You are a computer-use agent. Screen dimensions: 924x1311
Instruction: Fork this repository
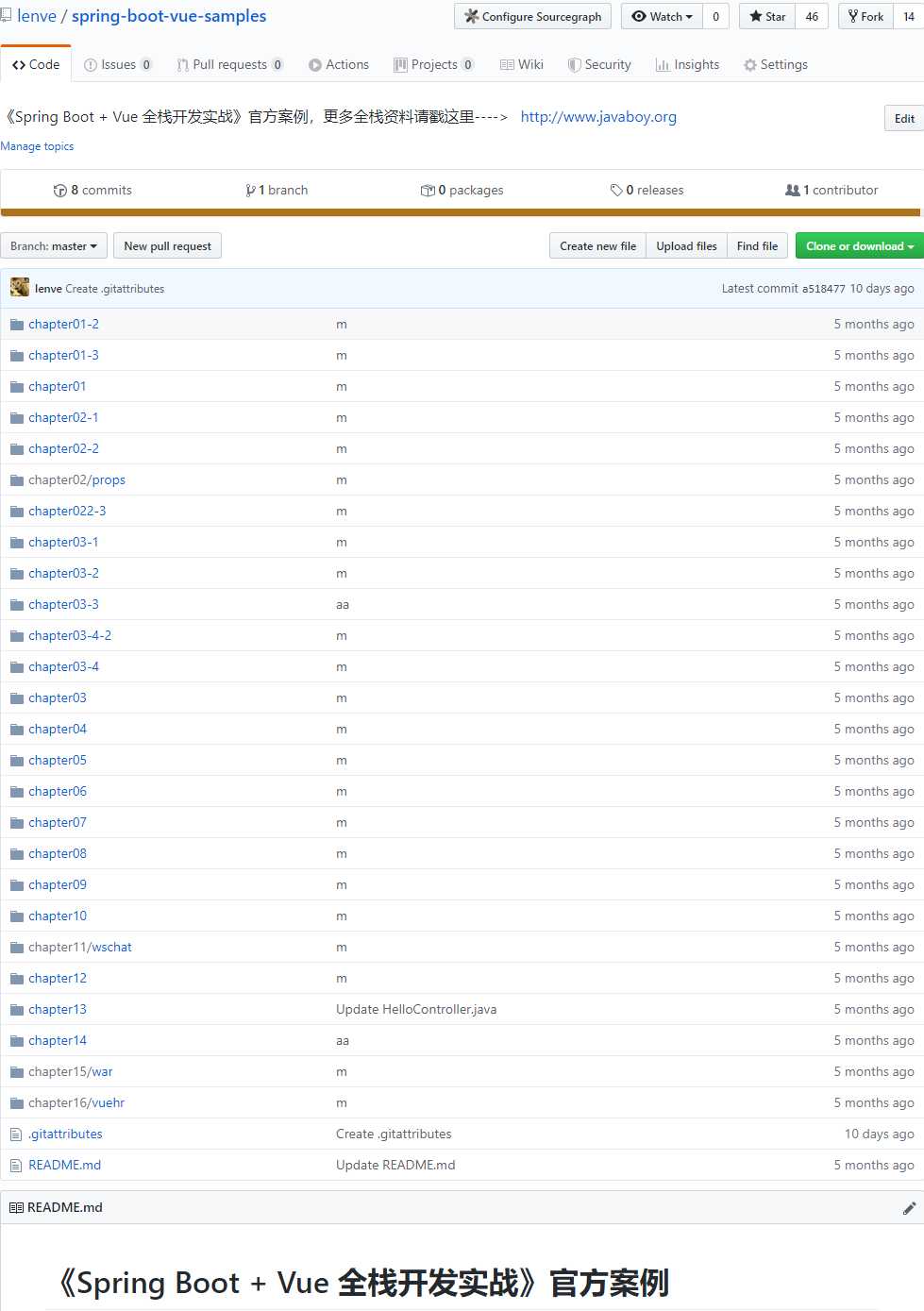click(x=865, y=16)
